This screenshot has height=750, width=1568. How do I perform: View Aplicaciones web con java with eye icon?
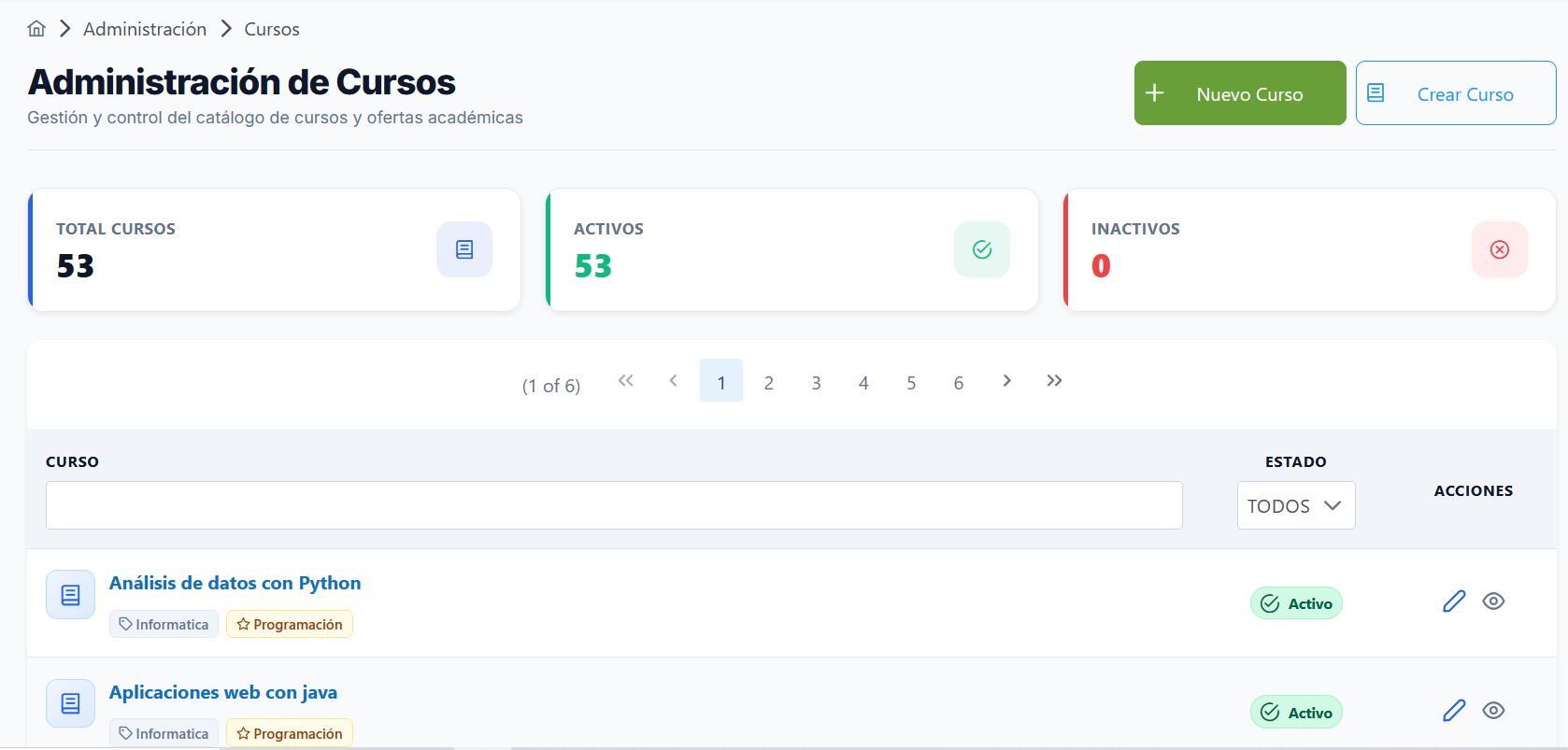1493,711
